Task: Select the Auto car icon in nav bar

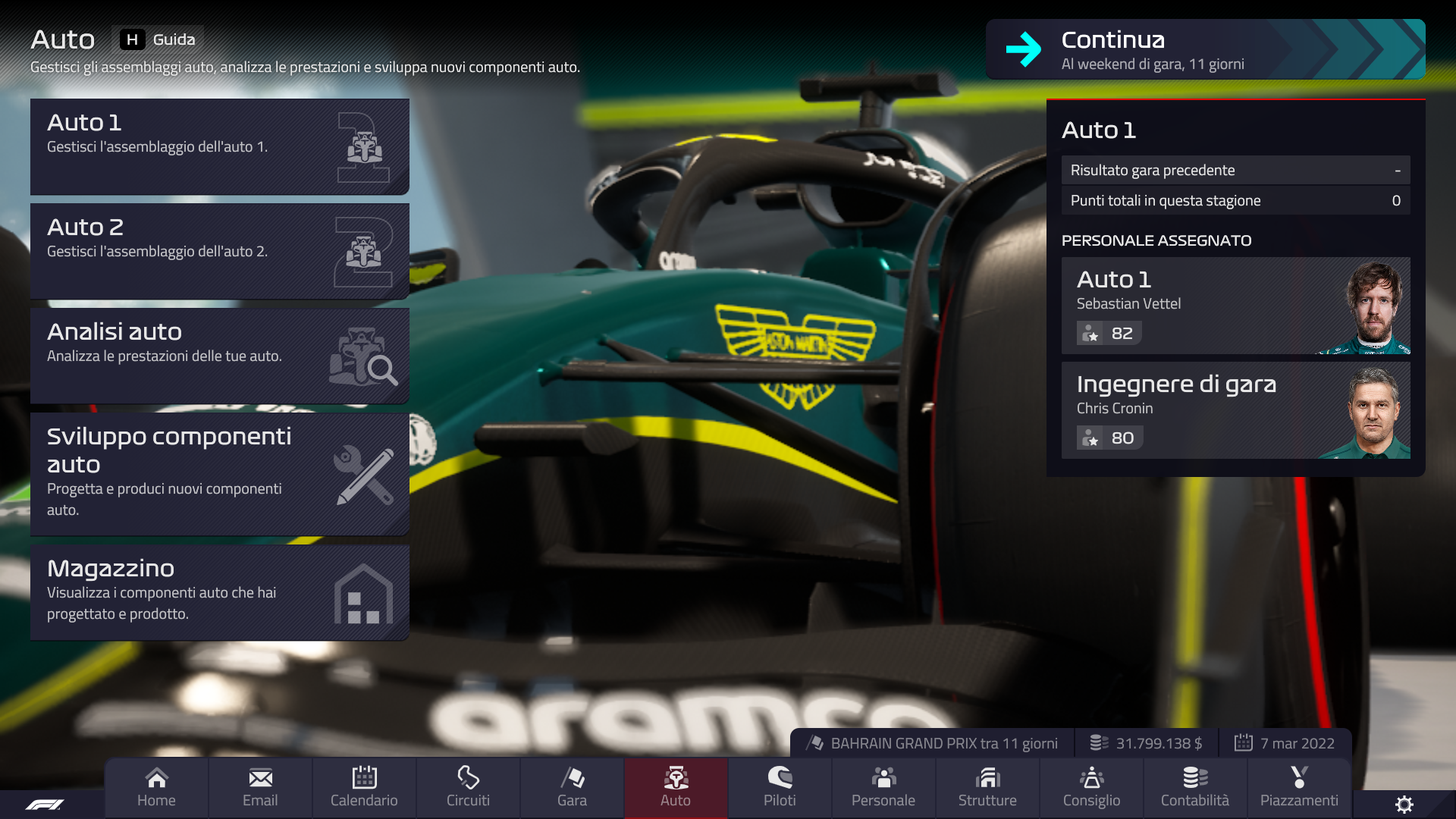Action: (676, 777)
